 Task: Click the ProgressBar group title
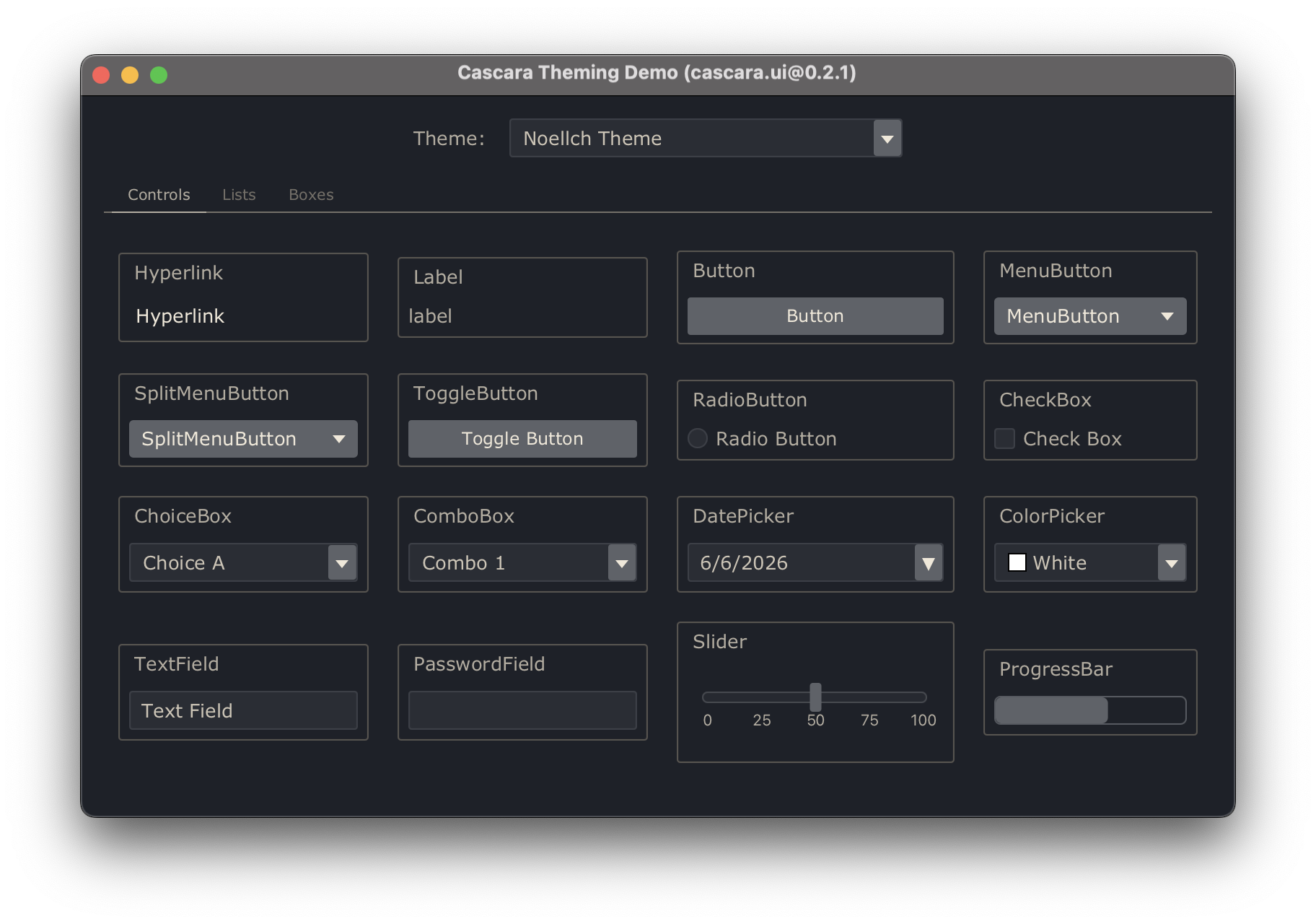pyautogui.click(x=1056, y=669)
